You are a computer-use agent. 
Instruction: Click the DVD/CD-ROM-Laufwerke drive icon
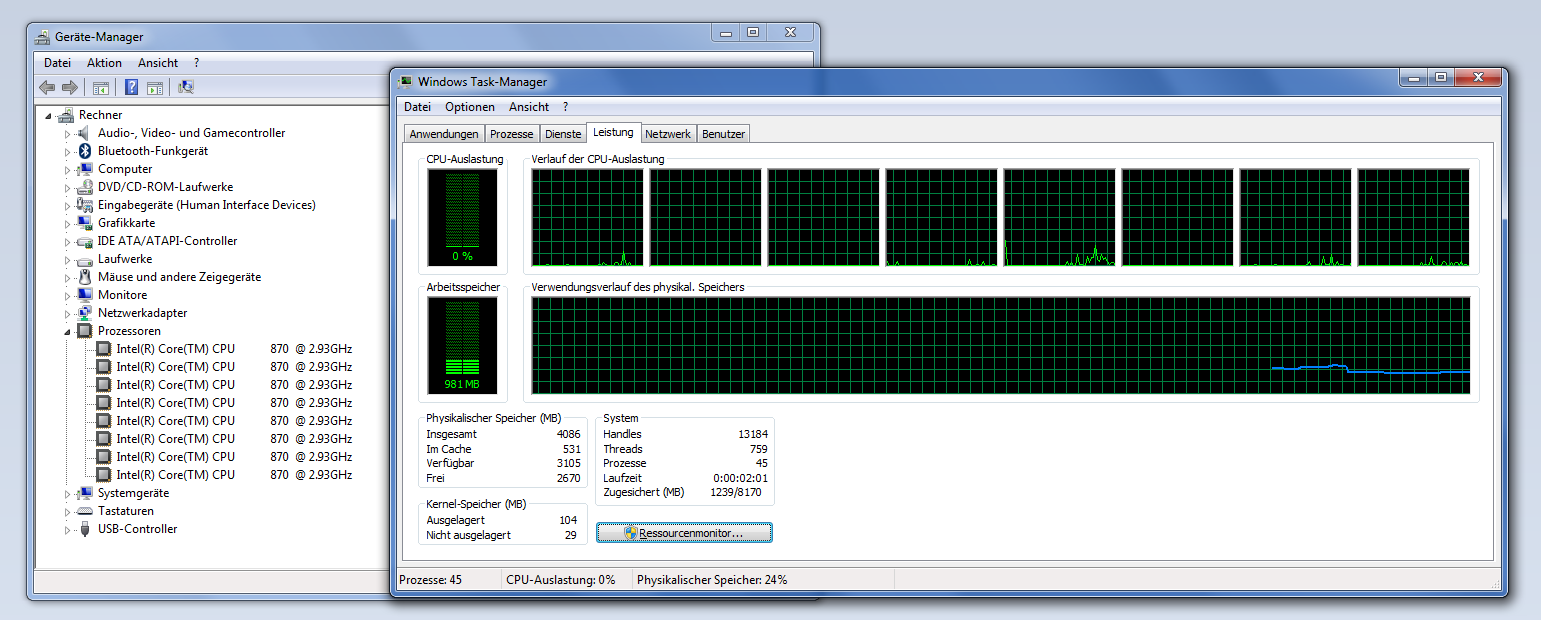[85, 187]
